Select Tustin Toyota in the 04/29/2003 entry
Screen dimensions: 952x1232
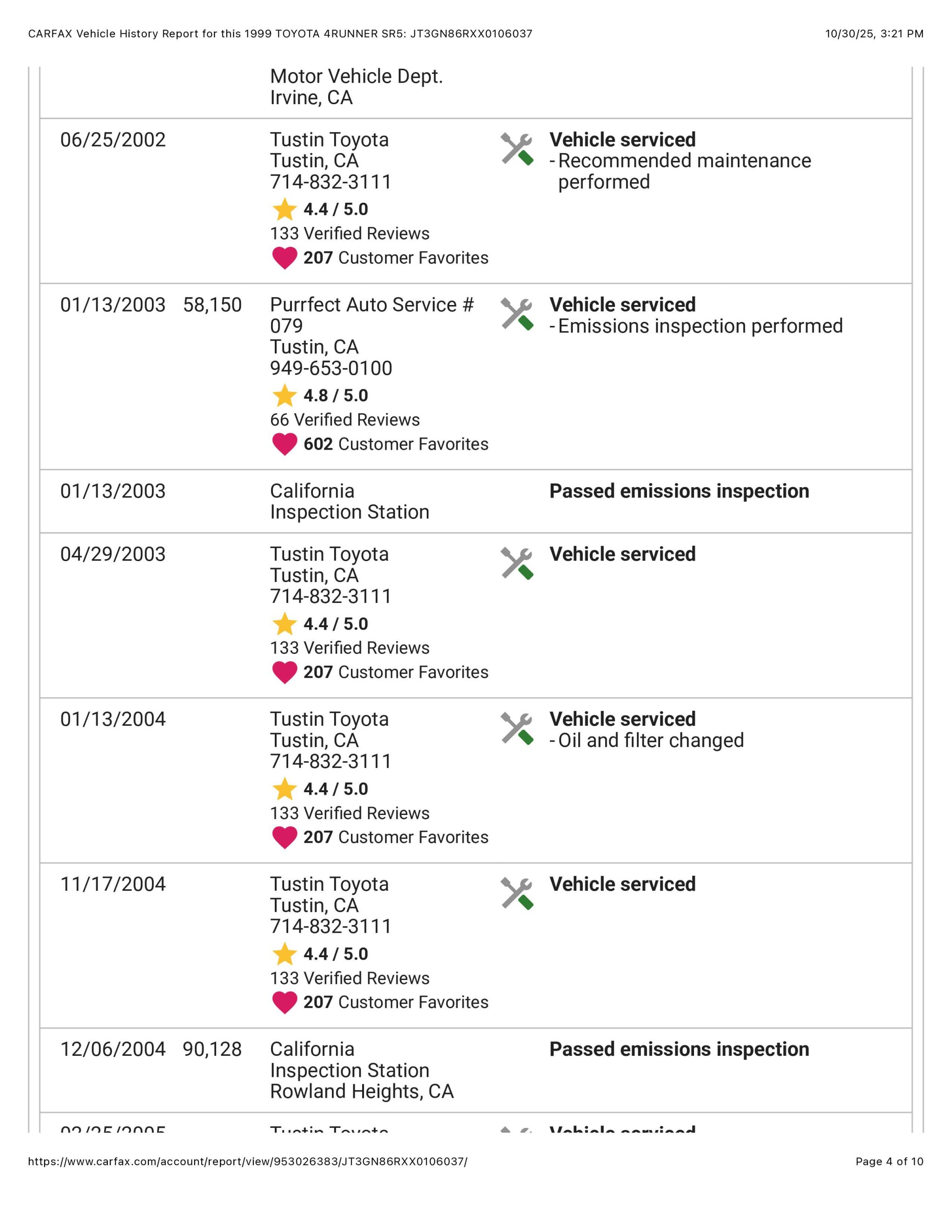coord(330,554)
